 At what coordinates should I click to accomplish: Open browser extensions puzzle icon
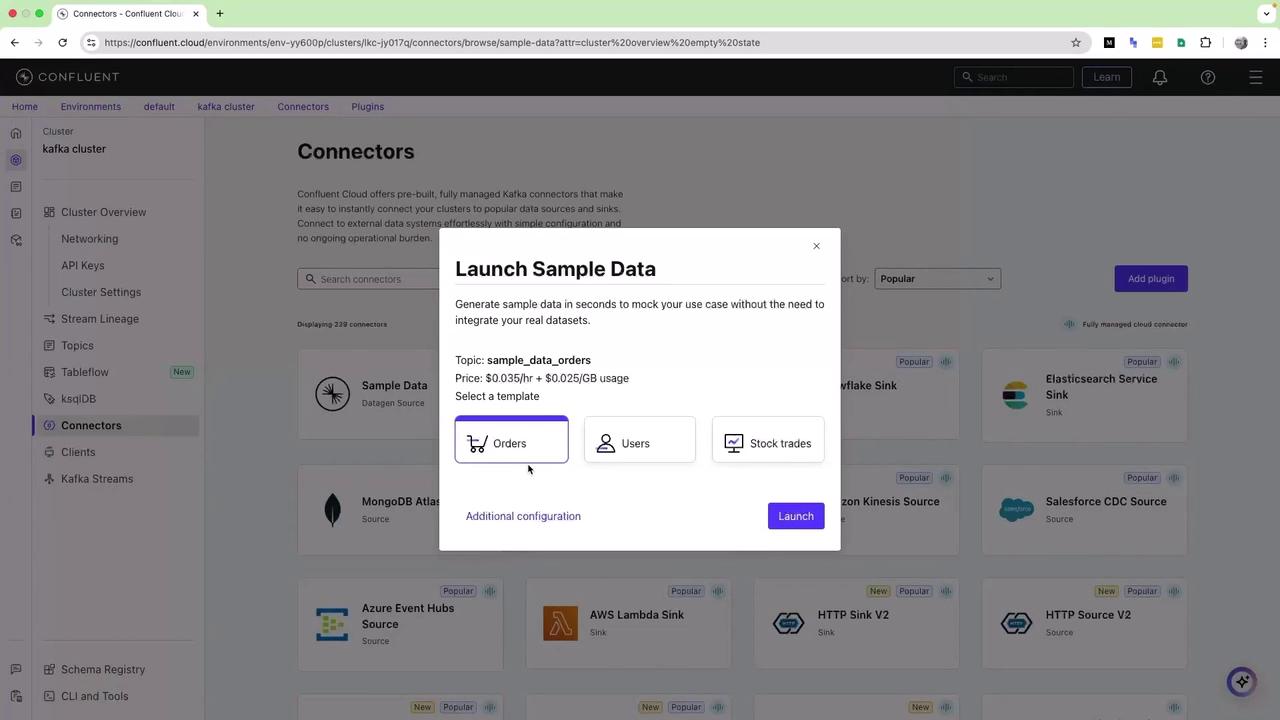pos(1205,42)
